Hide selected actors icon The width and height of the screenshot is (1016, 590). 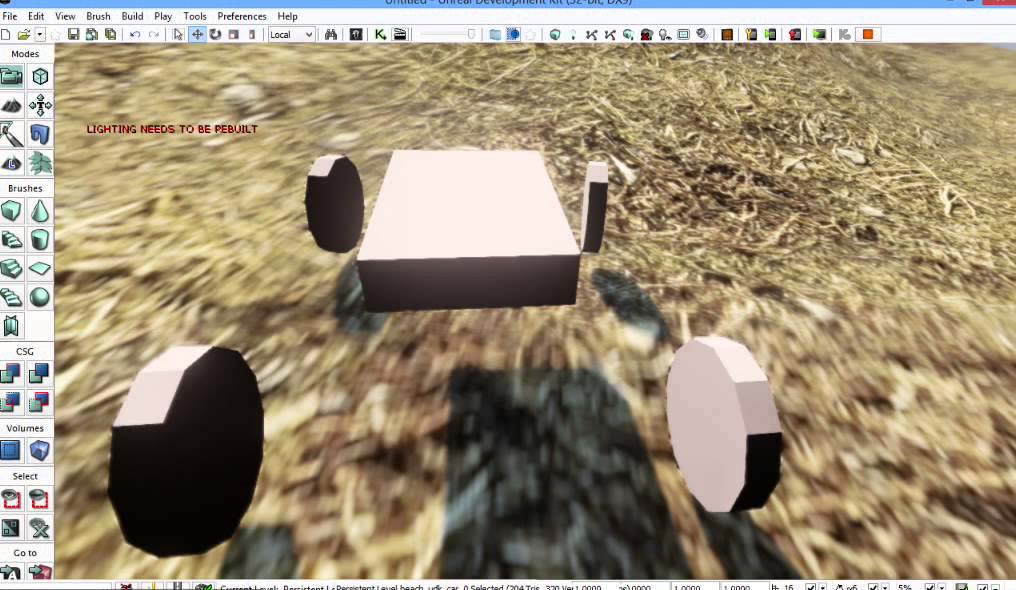tap(40, 499)
